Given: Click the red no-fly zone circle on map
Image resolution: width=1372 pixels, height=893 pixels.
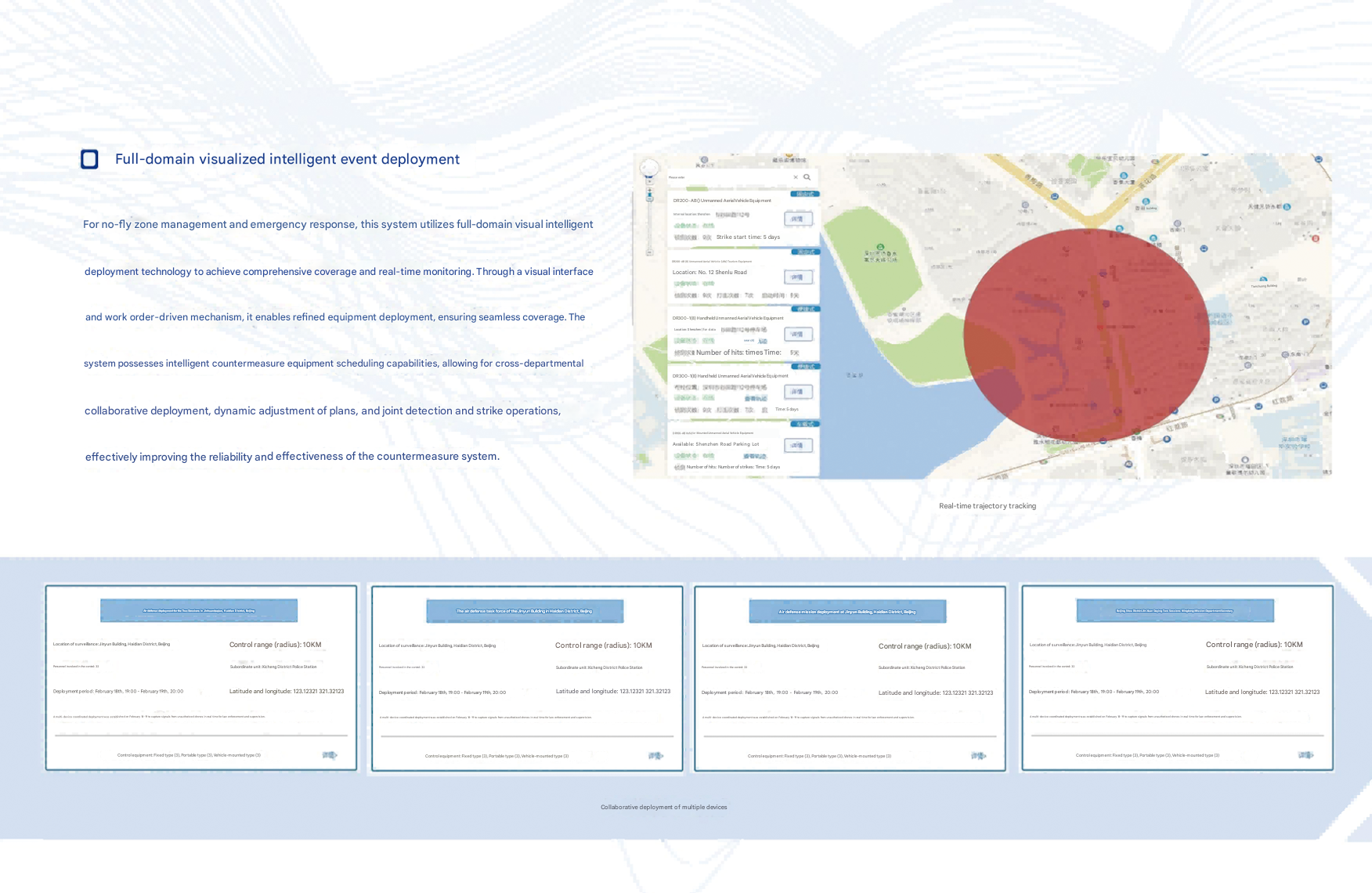Looking at the screenshot, I should pos(1086,334).
